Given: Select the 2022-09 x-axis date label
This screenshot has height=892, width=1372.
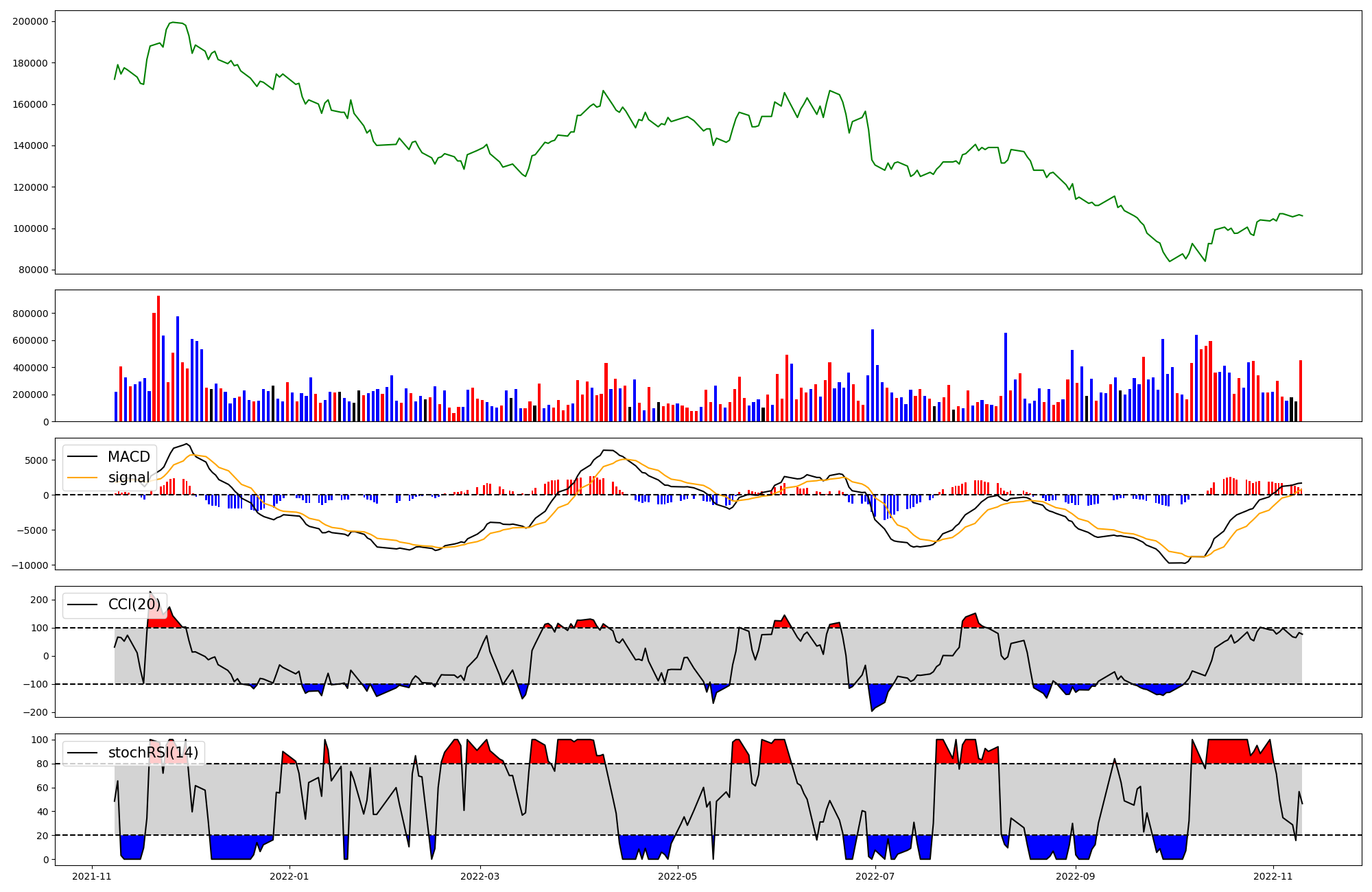Looking at the screenshot, I should [1076, 876].
